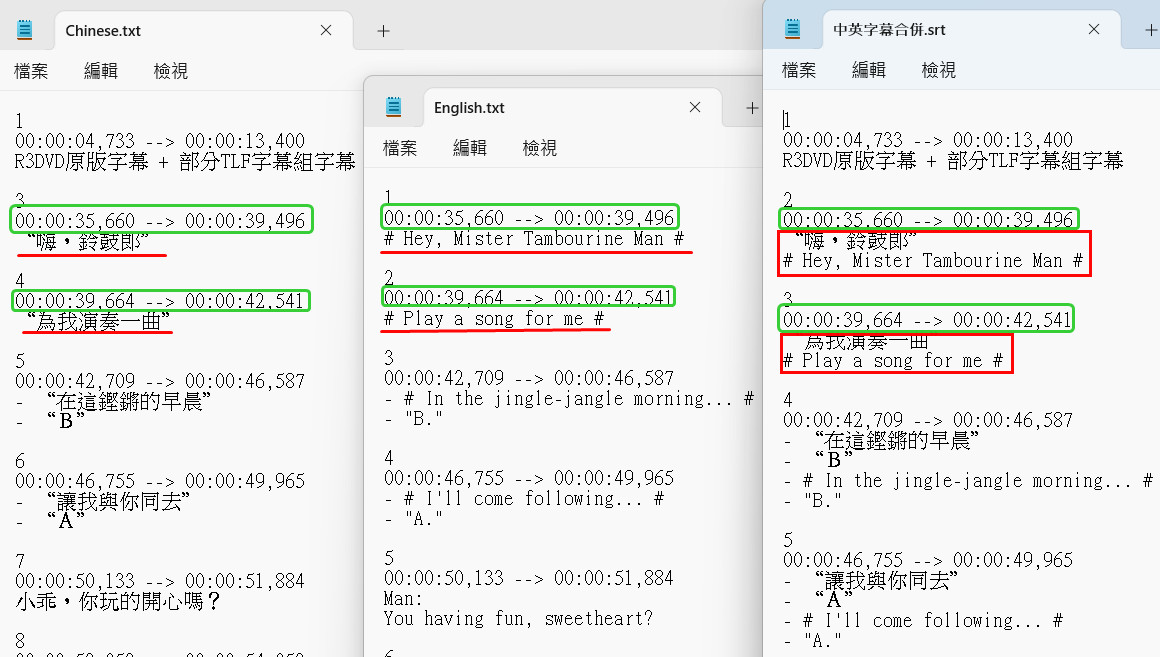Open the 檢視 menu in the 中英字幕合併.srt window

coord(938,70)
